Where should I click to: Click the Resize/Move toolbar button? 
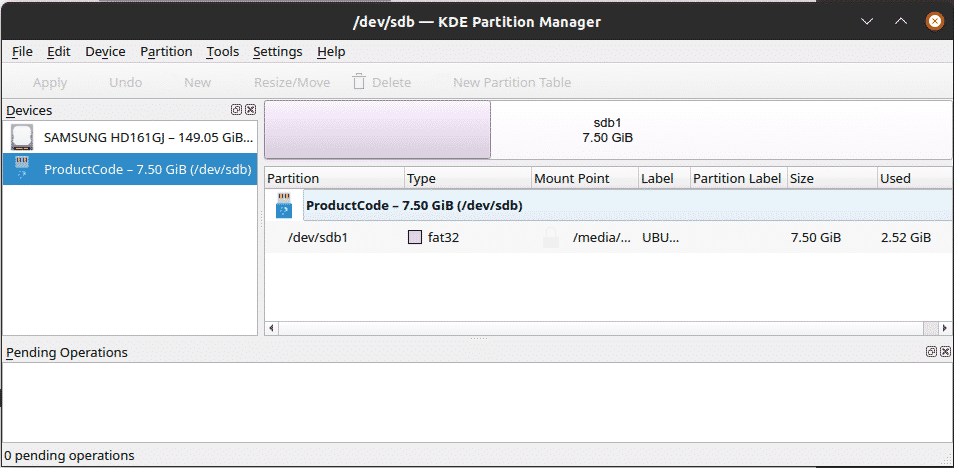(292, 82)
